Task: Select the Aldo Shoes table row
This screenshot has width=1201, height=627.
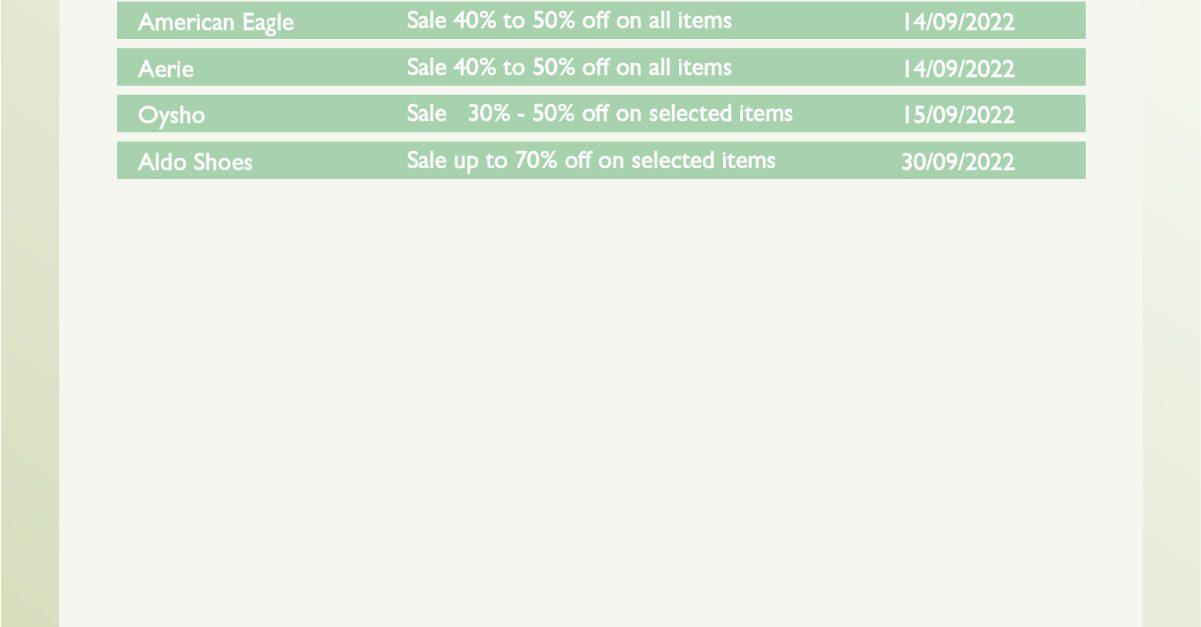Action: point(601,160)
